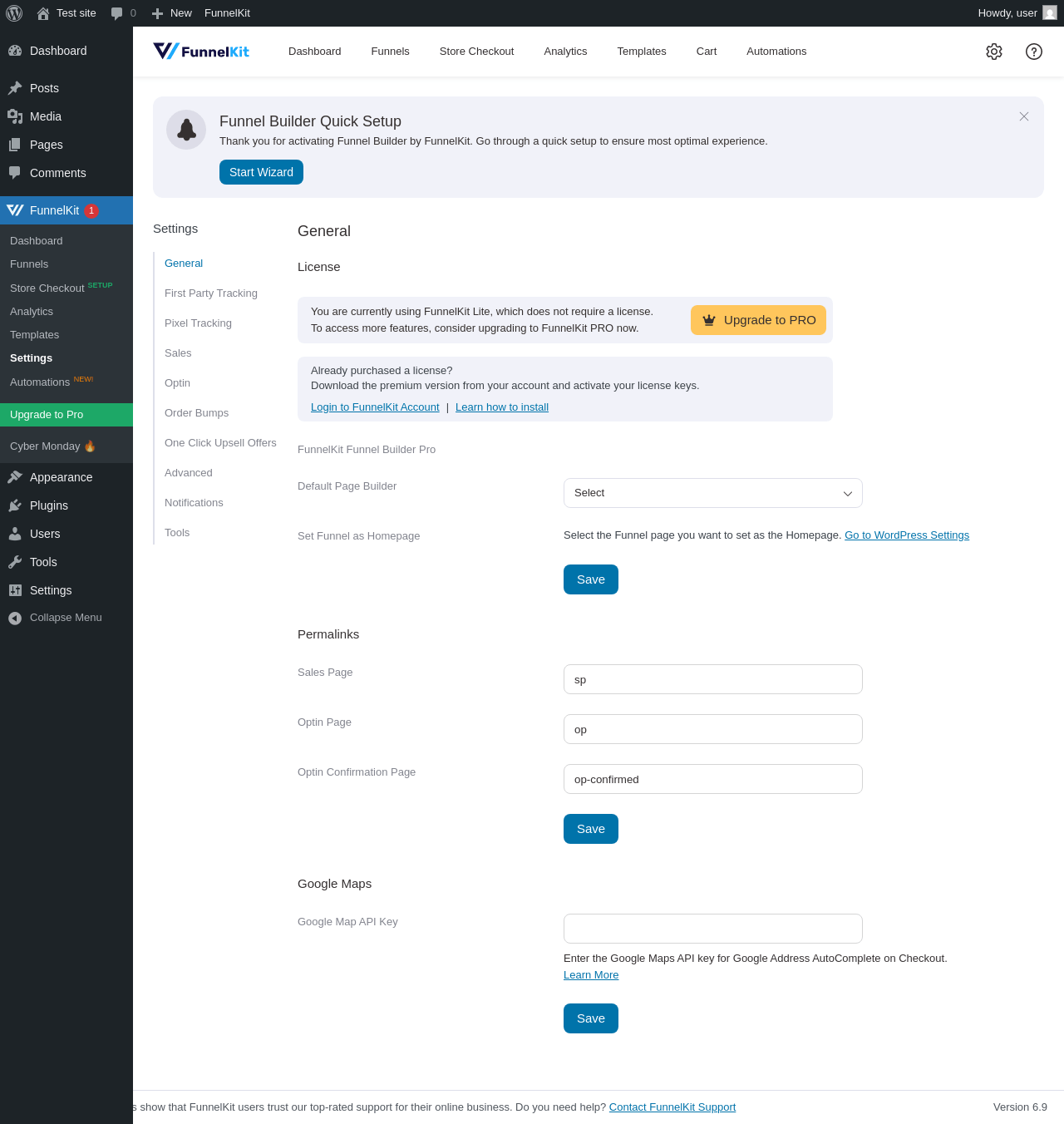Go to Analytics in top navigation
The image size is (1064, 1124).
(565, 52)
